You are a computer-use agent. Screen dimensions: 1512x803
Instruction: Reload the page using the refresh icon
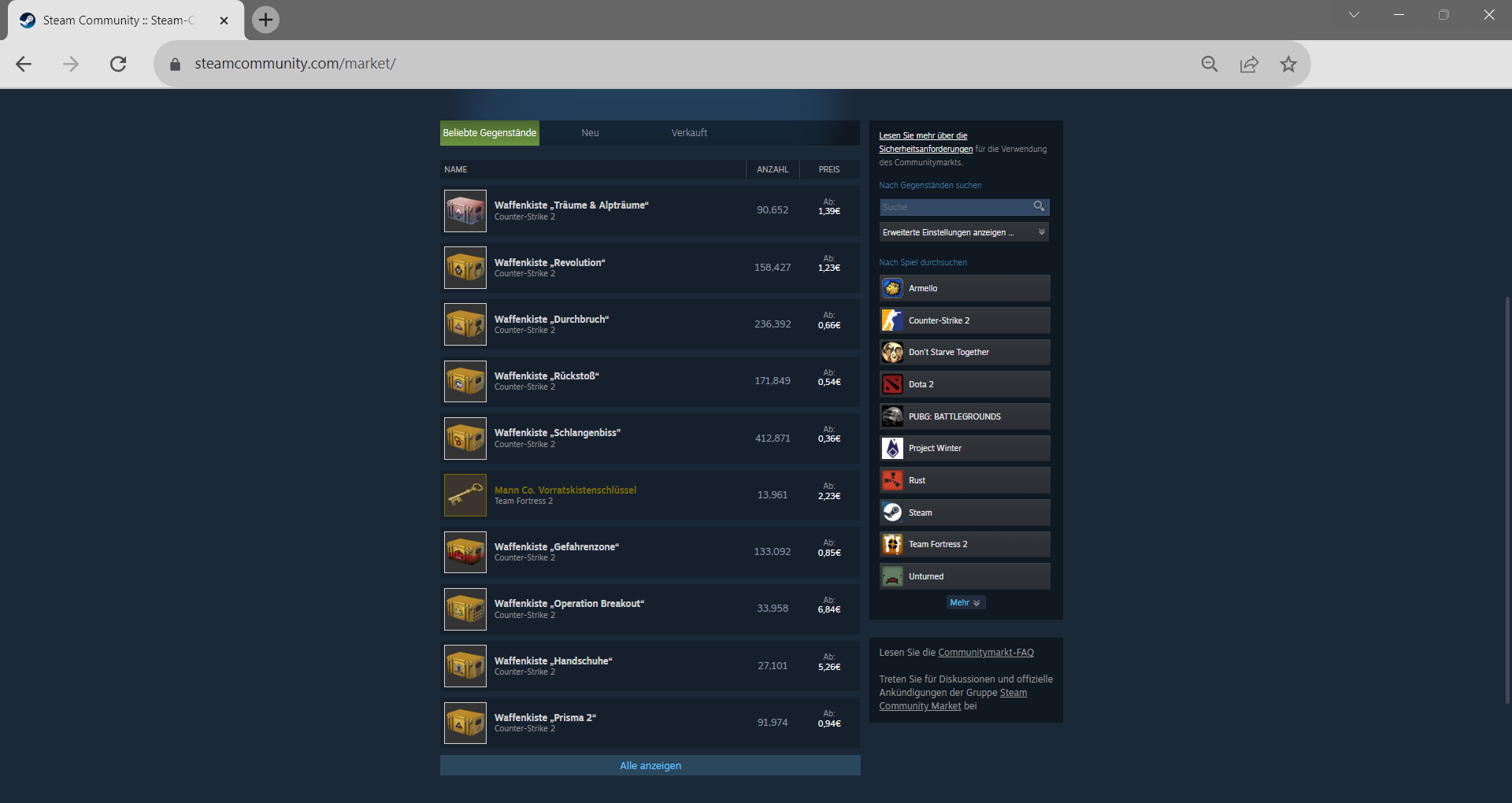coord(118,64)
